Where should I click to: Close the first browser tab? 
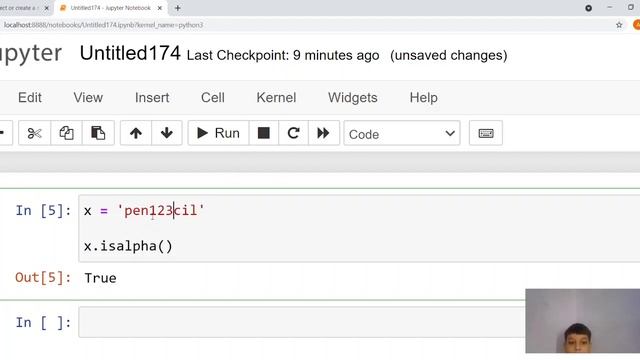[47, 8]
